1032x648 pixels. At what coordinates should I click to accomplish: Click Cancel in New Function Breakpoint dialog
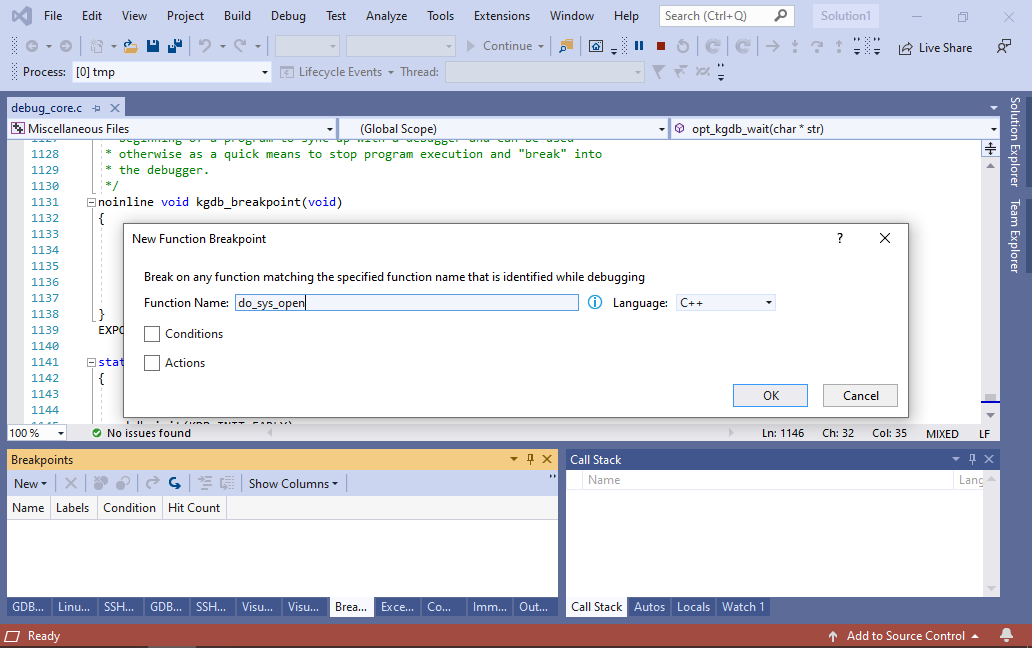coord(860,395)
